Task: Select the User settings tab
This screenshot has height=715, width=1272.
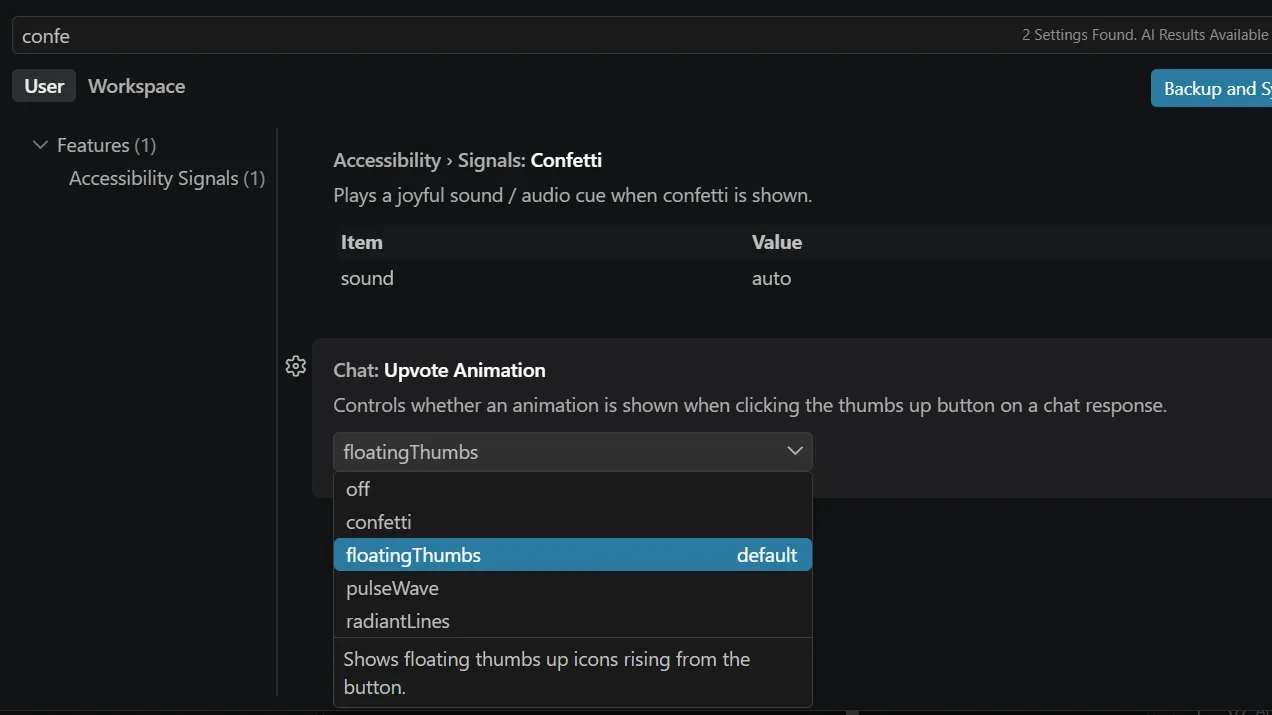Action: pos(44,86)
